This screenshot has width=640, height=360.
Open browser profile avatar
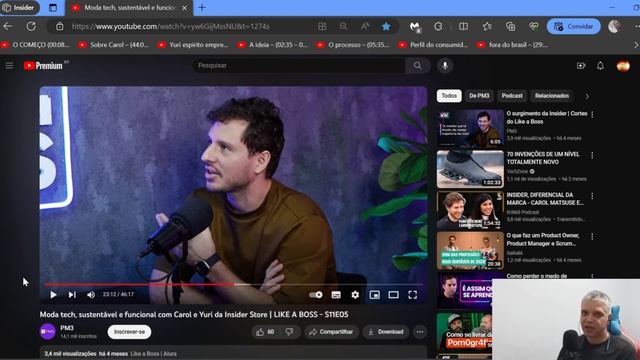point(615,27)
